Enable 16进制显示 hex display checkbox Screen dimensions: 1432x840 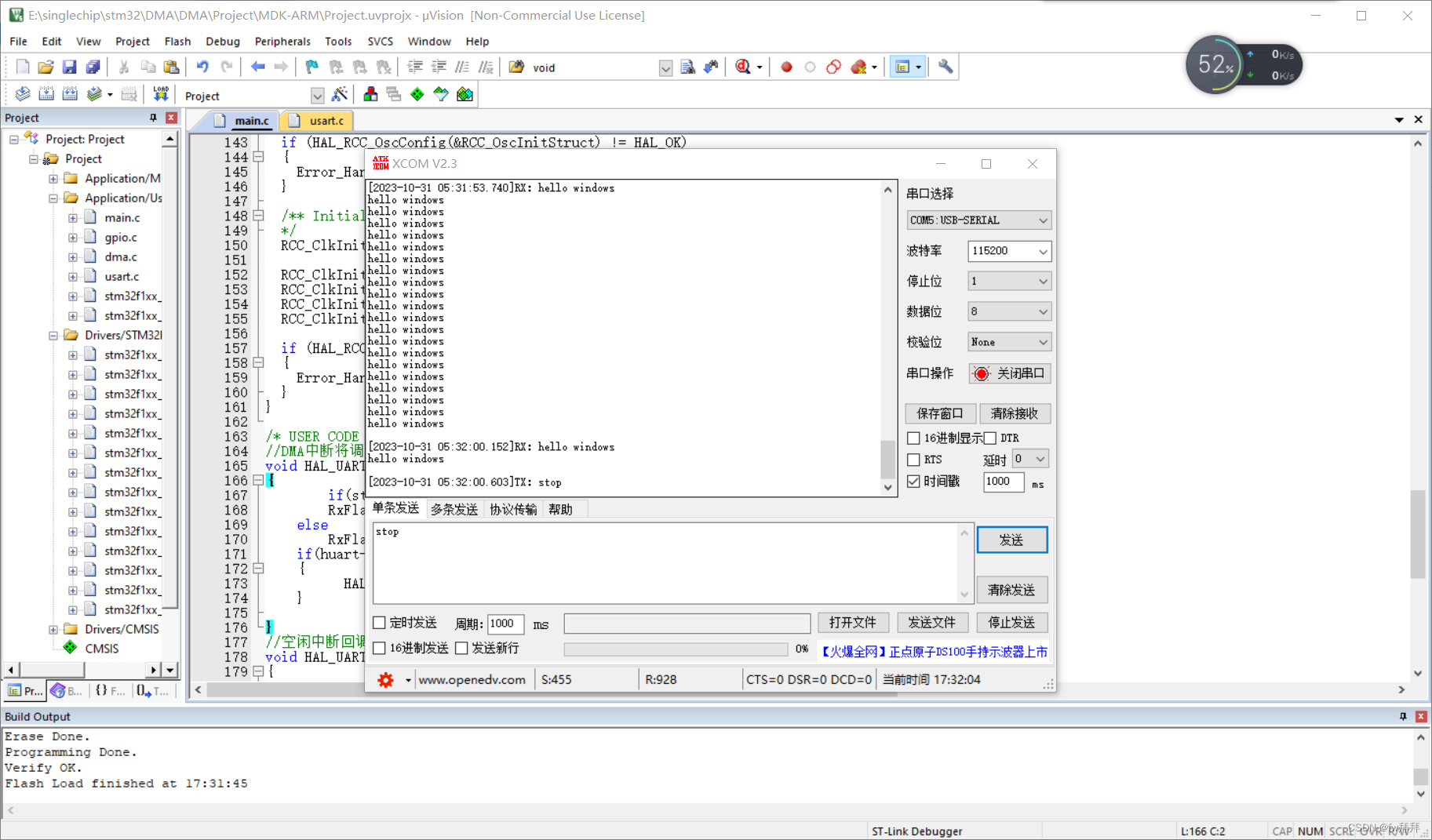(x=913, y=438)
